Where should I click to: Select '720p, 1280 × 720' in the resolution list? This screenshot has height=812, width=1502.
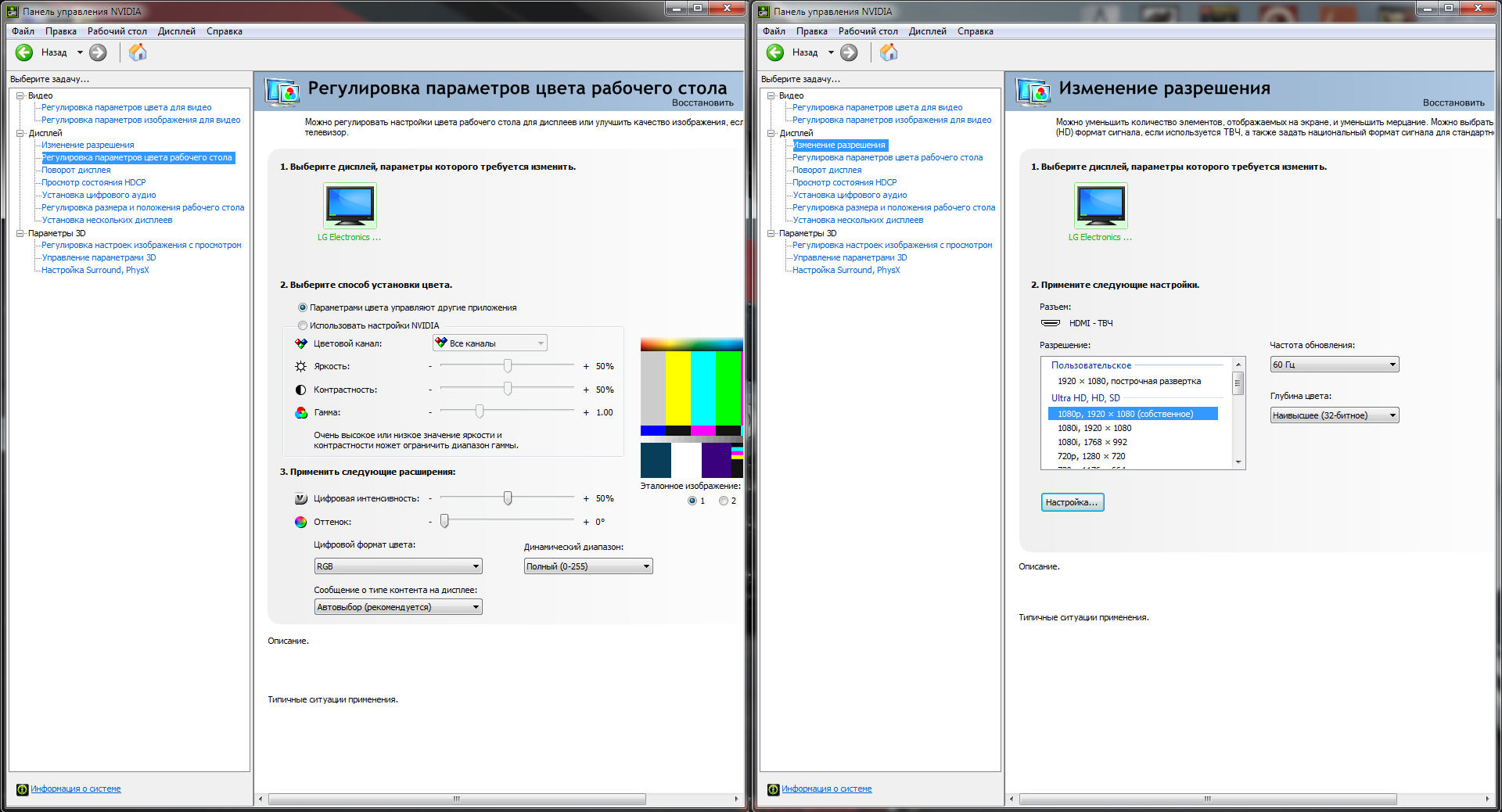1091,457
